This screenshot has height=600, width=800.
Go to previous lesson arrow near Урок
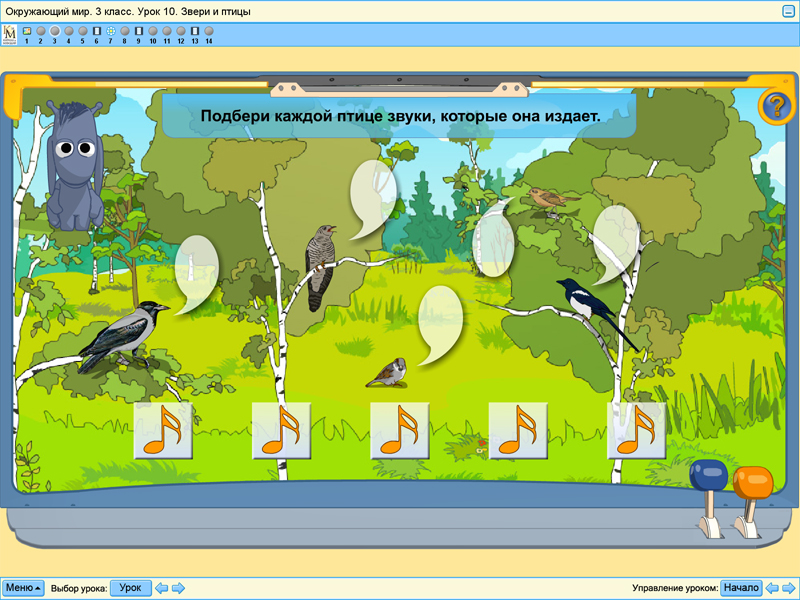click(x=161, y=588)
